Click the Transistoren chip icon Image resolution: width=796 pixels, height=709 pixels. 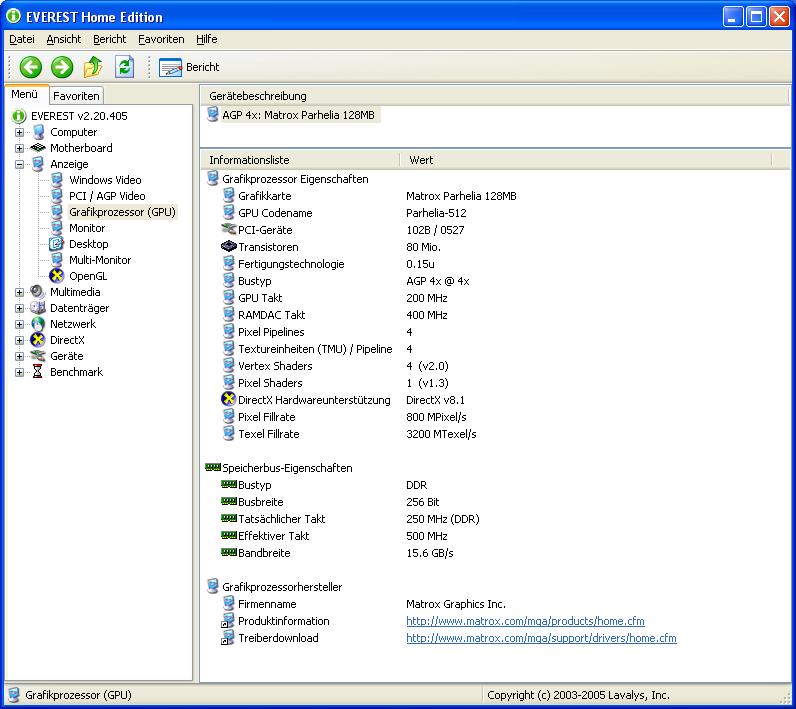[229, 247]
